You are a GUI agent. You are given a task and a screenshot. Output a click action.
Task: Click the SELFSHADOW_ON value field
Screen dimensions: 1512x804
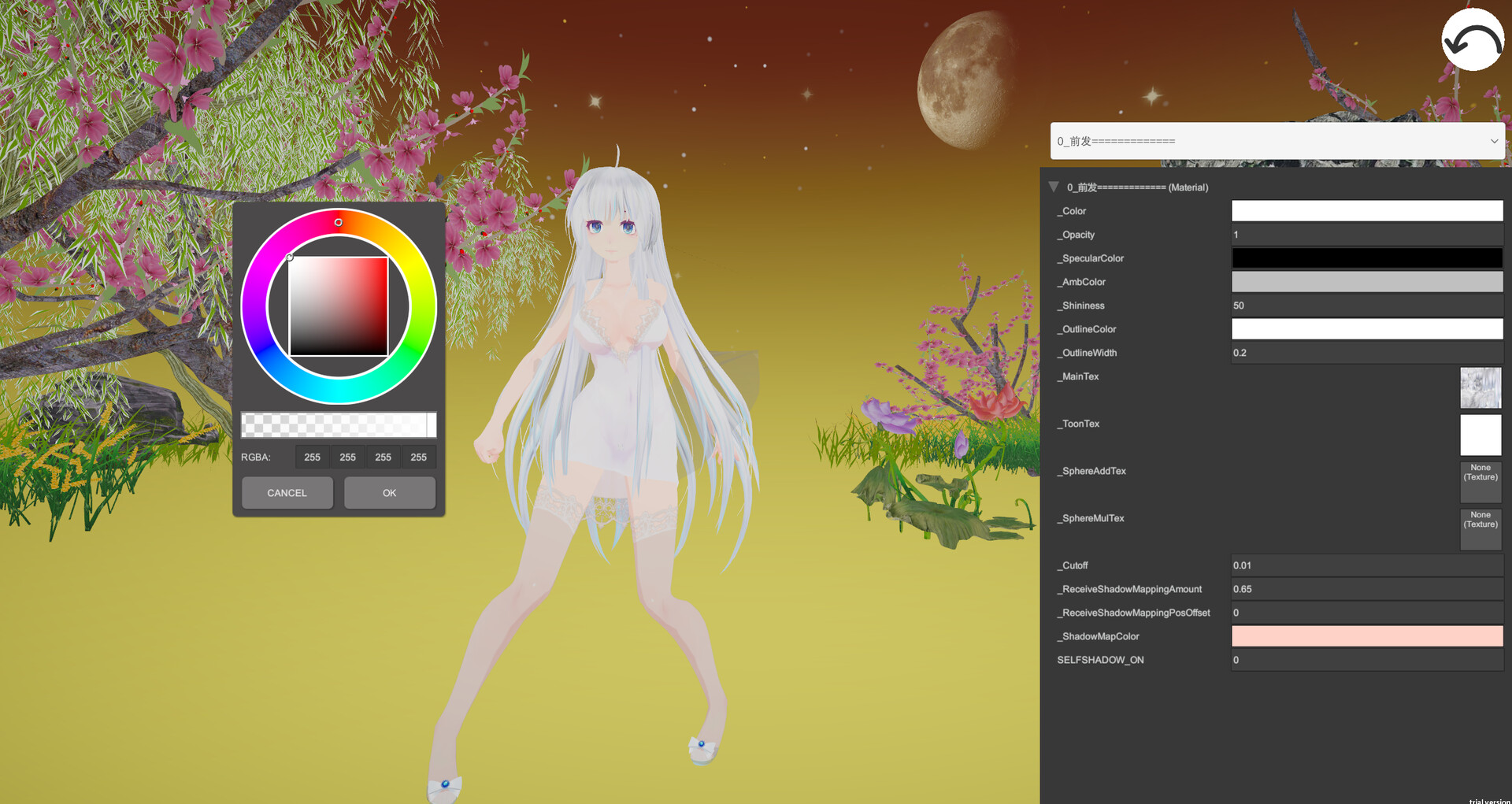click(1366, 660)
